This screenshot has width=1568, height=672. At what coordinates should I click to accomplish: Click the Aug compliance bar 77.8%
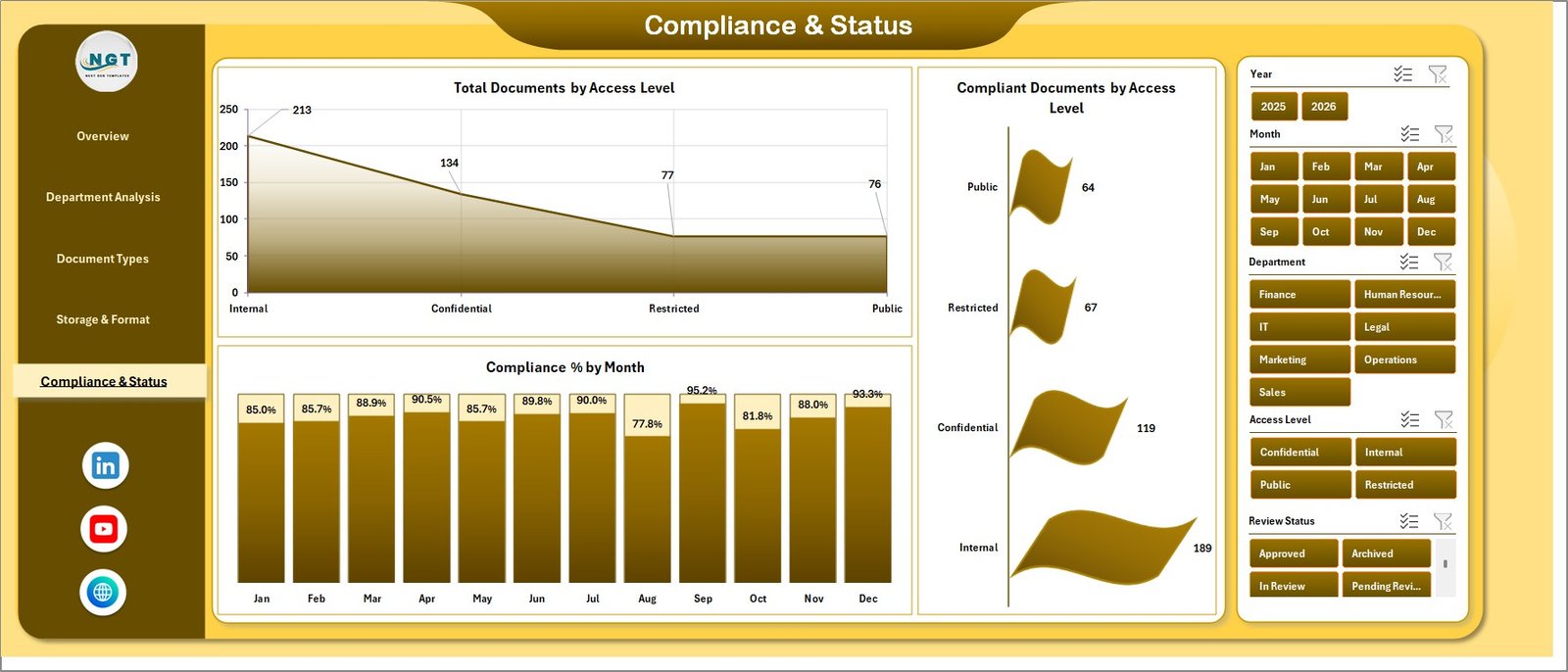click(x=647, y=508)
